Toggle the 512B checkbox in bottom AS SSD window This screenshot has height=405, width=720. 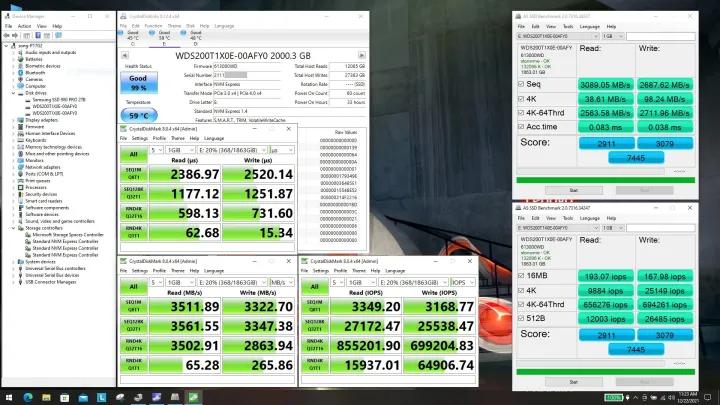click(x=521, y=318)
